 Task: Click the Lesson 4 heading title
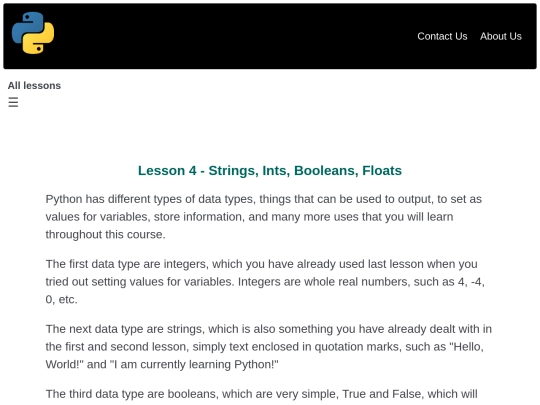point(270,170)
